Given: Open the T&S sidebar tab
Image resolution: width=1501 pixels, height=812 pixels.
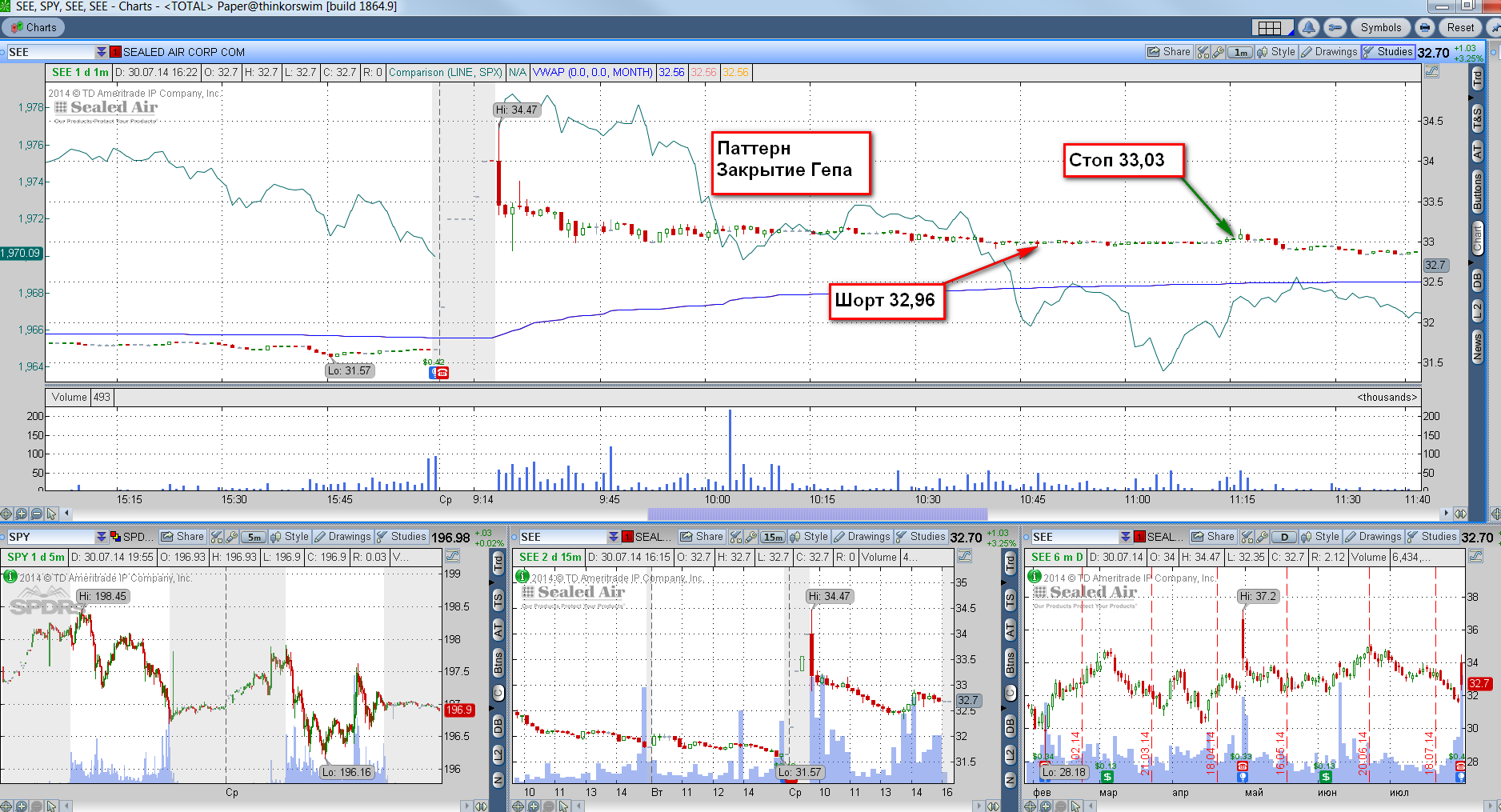Looking at the screenshot, I should click(1477, 117).
